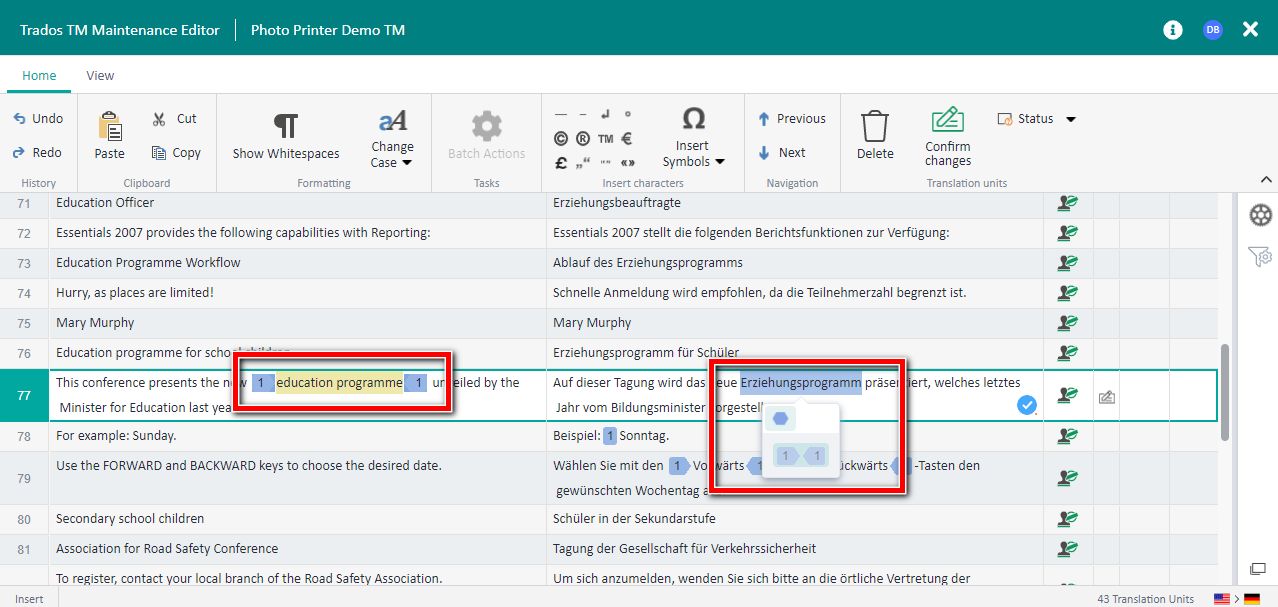Collapse the ribbon with the chevron
The width and height of the screenshot is (1278, 607).
(x=1265, y=180)
